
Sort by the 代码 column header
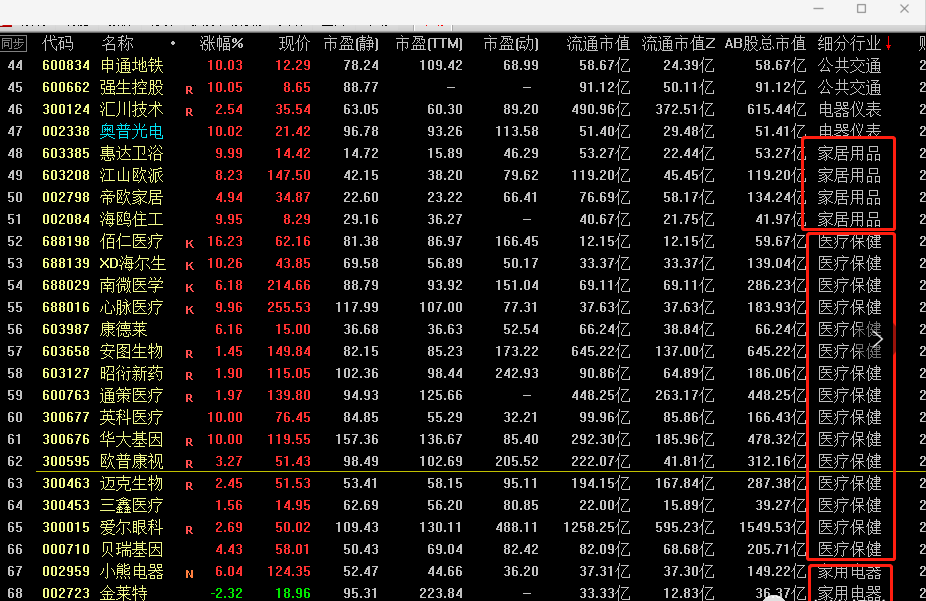click(58, 43)
